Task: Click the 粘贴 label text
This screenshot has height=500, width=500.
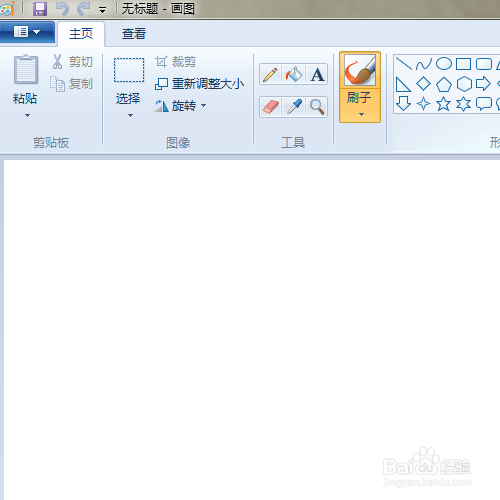Action: [x=25, y=99]
